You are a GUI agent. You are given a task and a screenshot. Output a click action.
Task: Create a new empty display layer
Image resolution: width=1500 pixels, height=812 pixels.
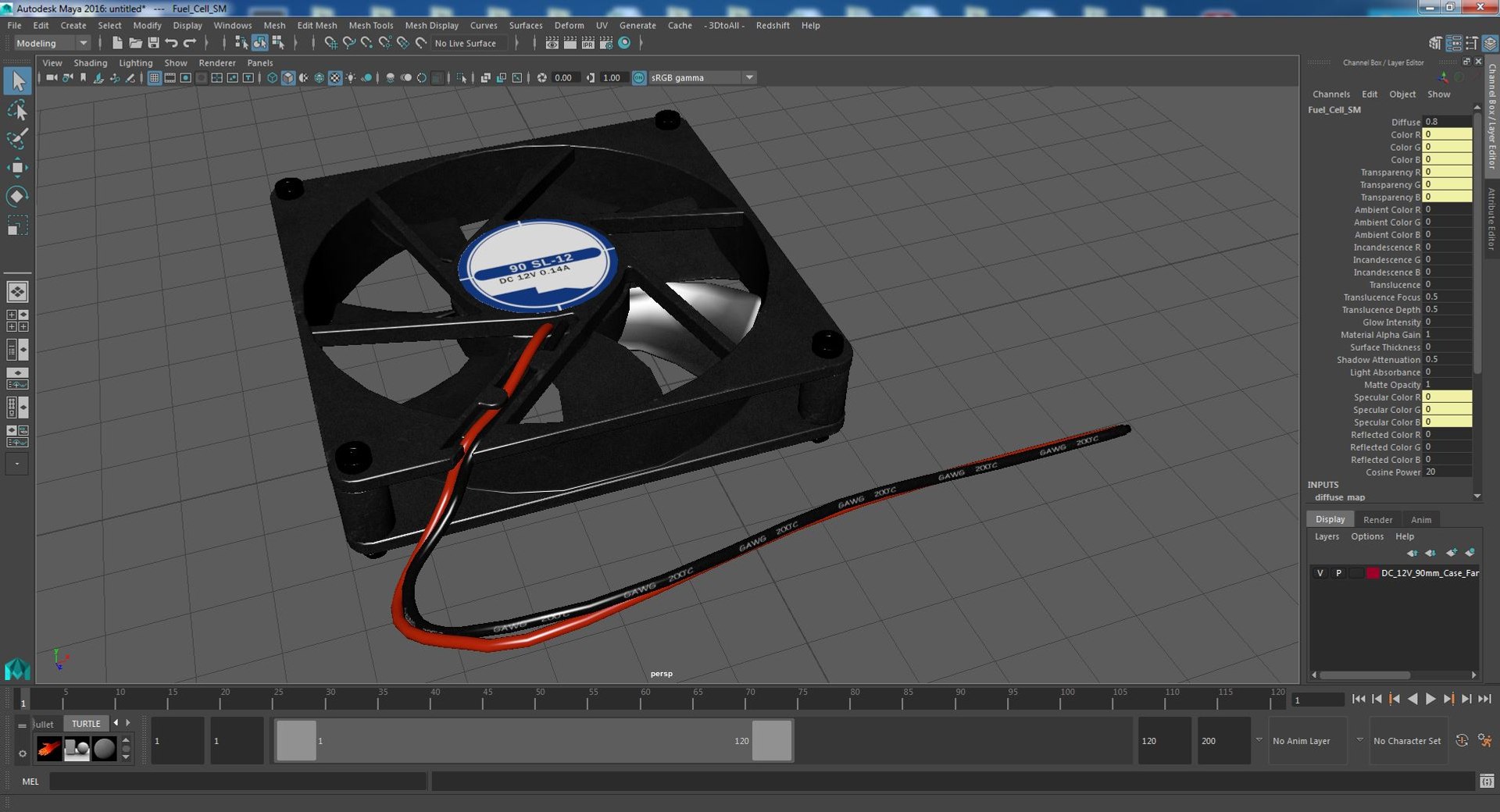click(x=1451, y=553)
